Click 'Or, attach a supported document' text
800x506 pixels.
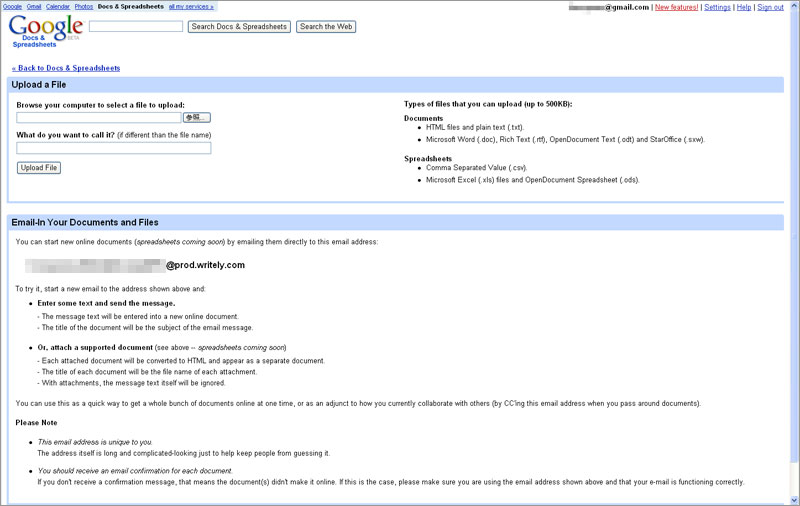[95, 348]
